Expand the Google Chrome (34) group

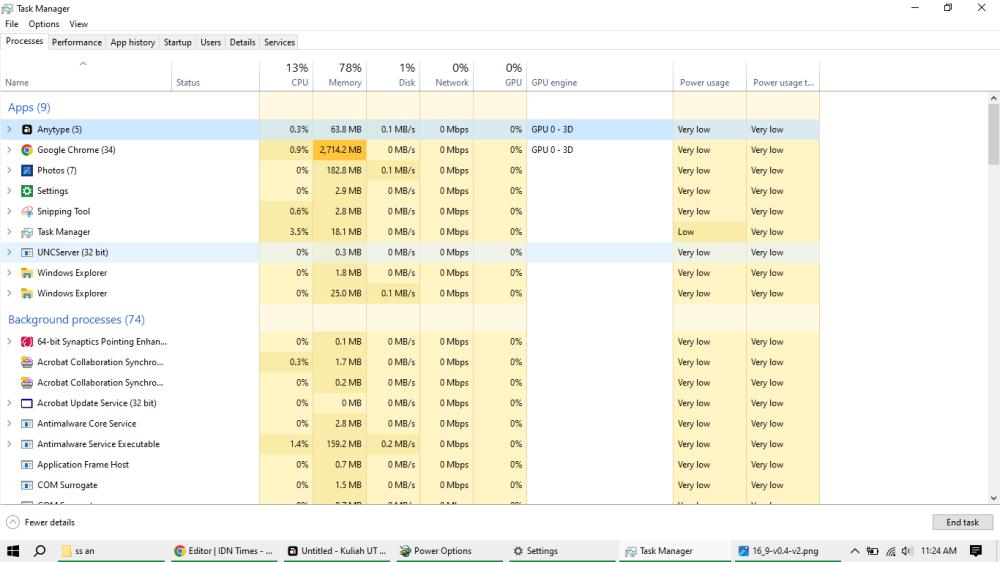[x=9, y=150]
